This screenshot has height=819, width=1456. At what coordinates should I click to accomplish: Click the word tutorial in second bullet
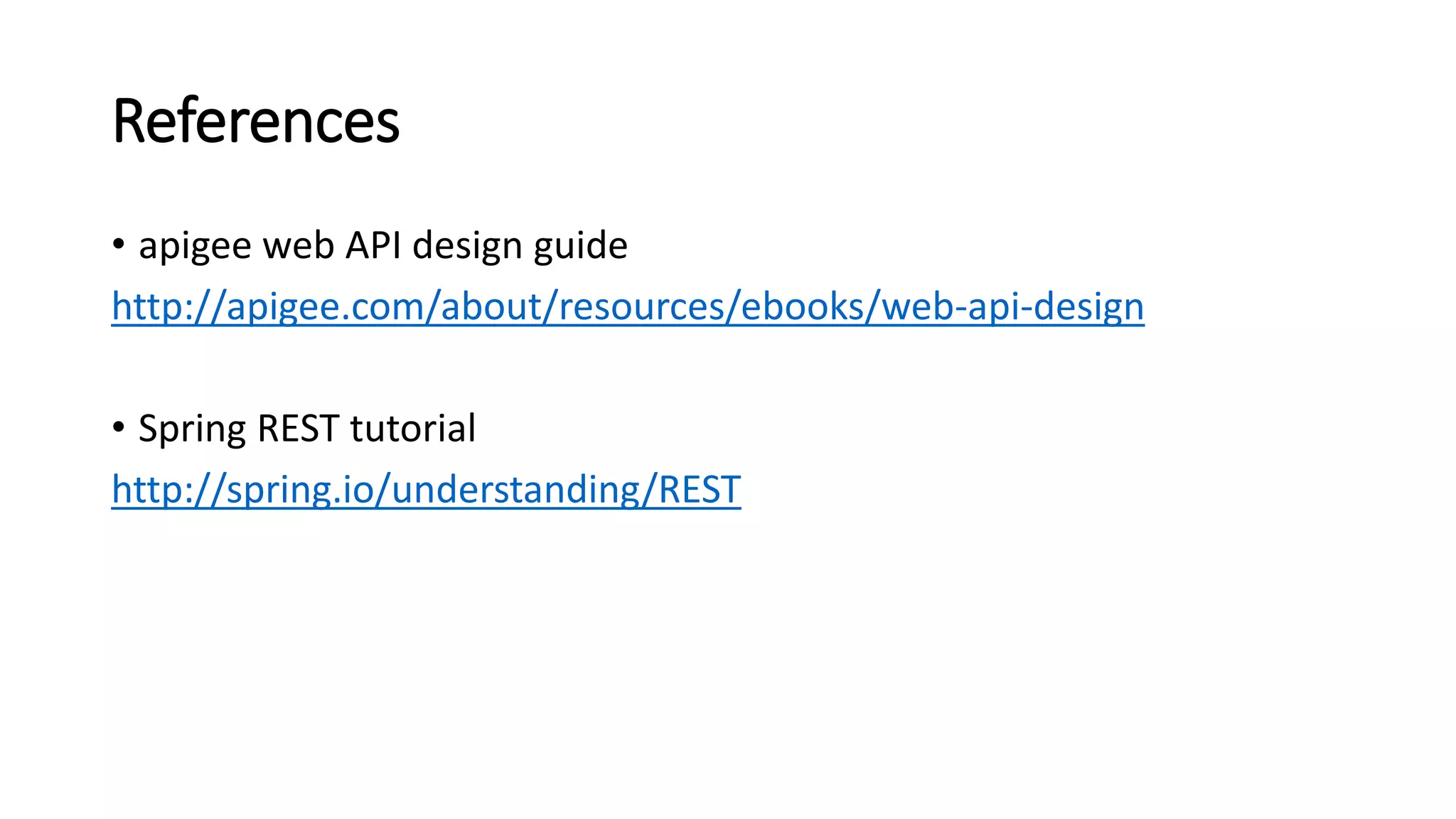413,428
